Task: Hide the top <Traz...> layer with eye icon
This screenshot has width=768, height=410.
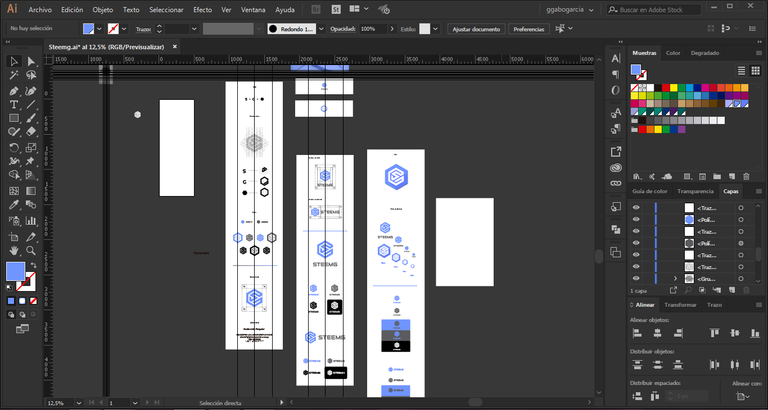Action: tap(636, 208)
